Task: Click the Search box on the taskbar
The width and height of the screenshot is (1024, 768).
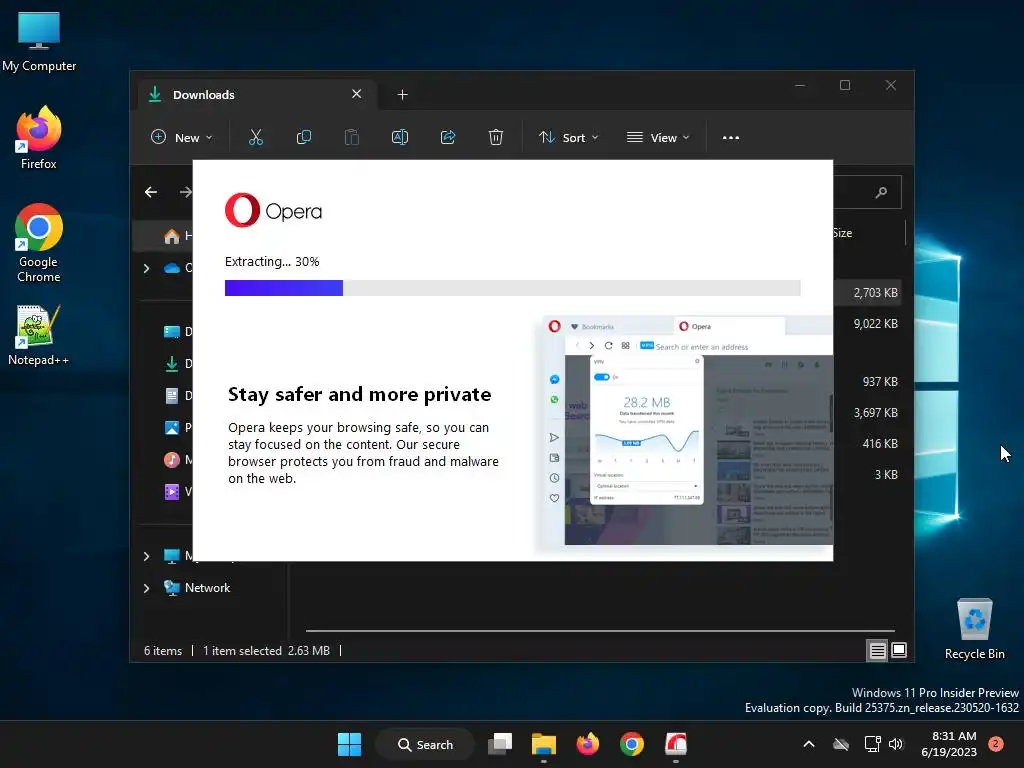Action: coord(425,744)
